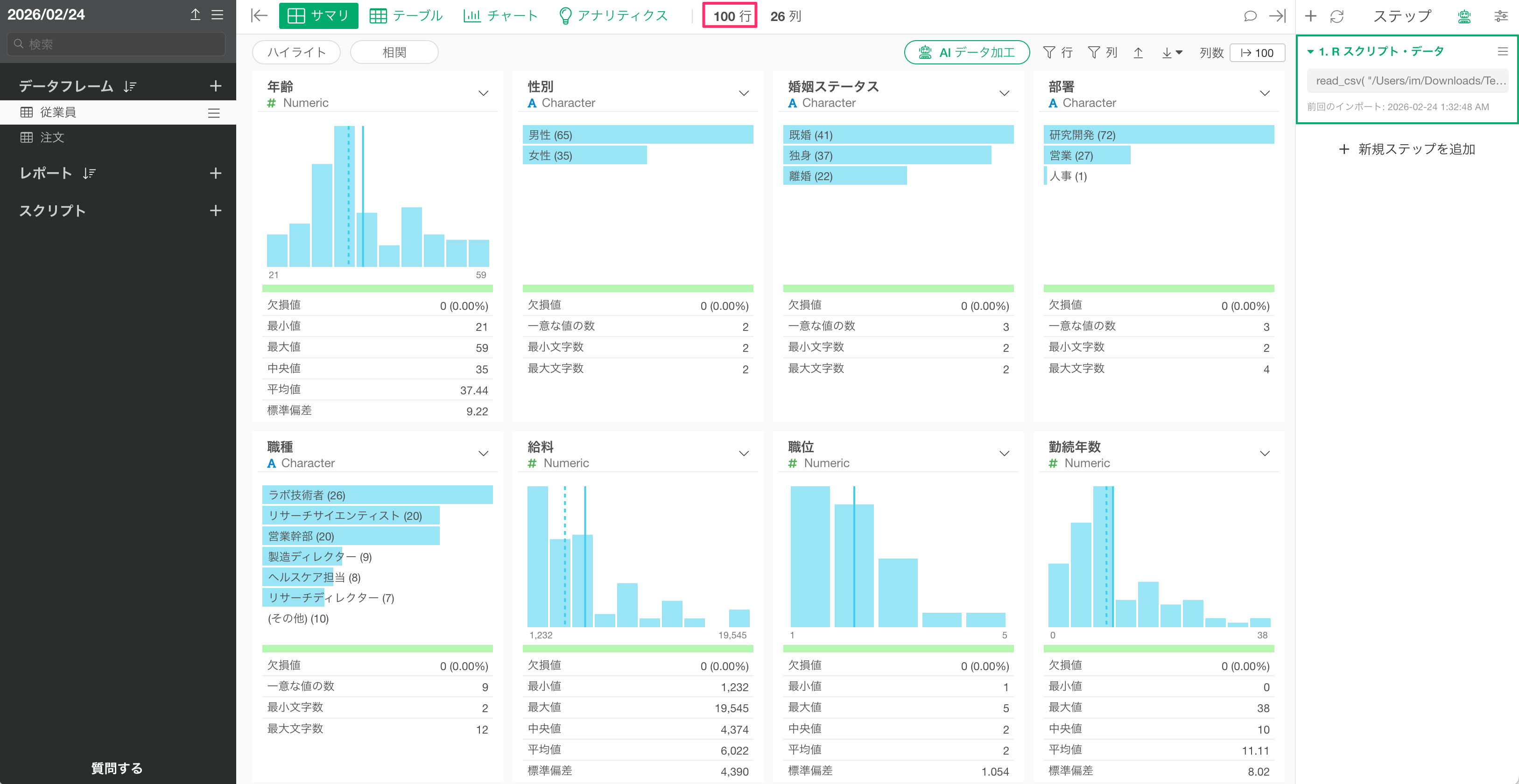1519x784 pixels.
Task: Click the add data frame plus icon
Action: (x=215, y=86)
